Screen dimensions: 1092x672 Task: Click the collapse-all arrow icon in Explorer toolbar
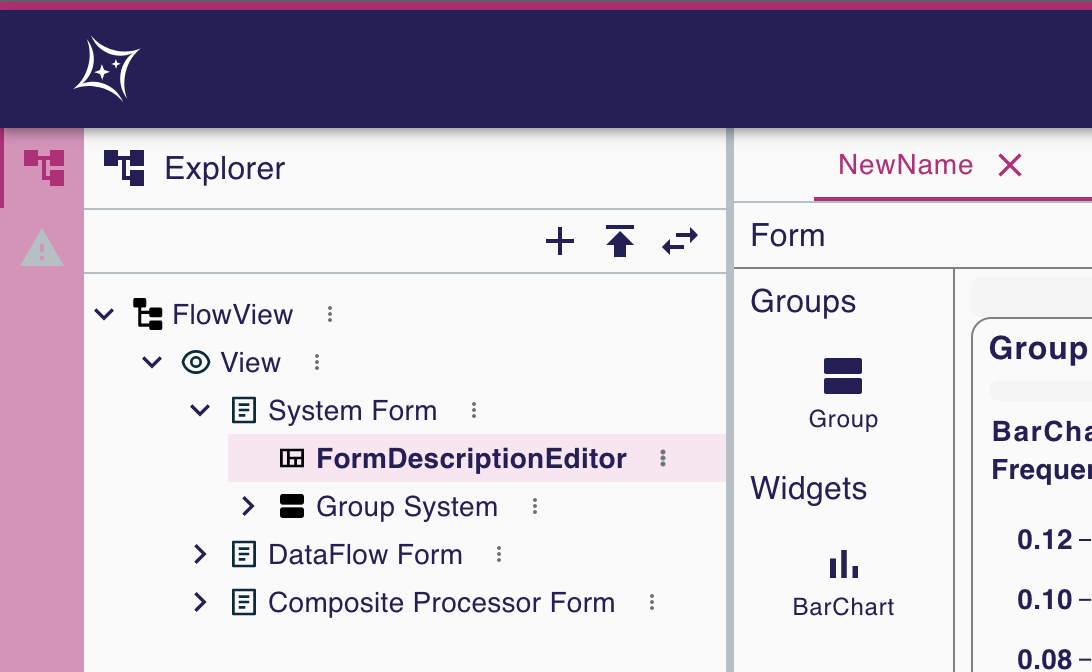click(620, 241)
